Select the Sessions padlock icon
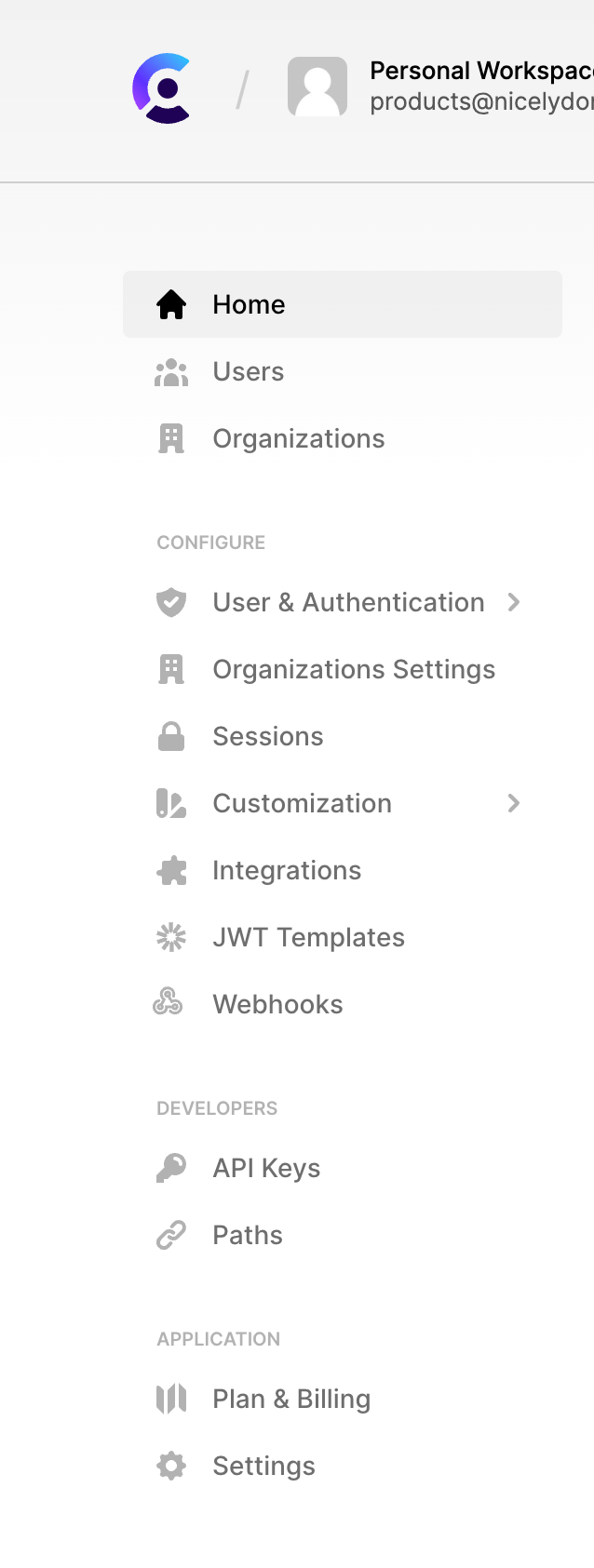Screen dimensions: 594x1568 (x=171, y=735)
